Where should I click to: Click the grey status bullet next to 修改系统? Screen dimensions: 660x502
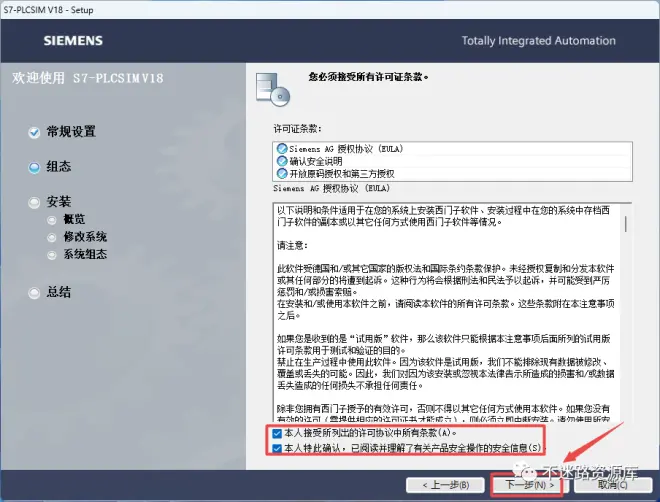tap(52, 238)
